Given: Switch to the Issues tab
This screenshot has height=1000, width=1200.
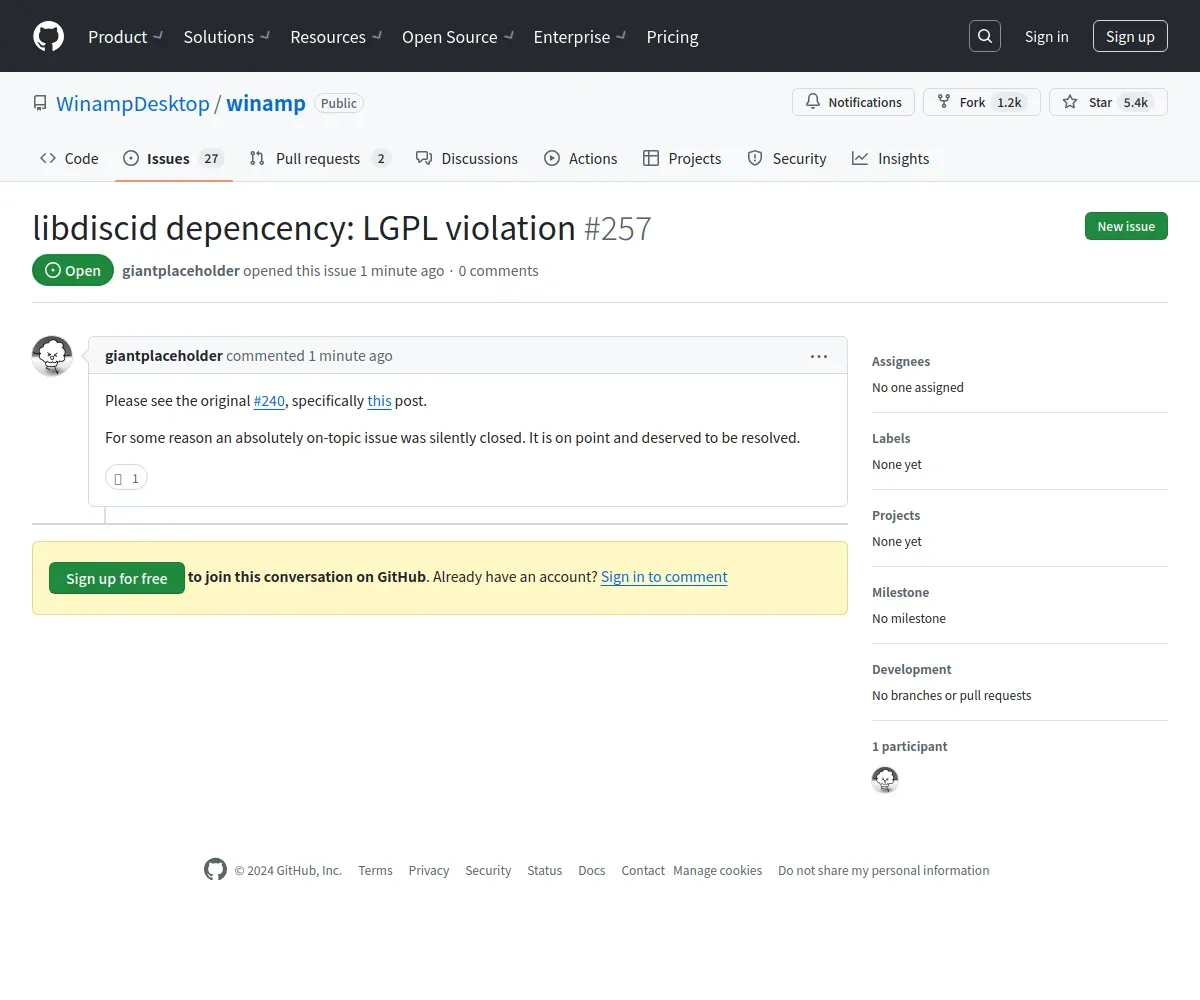Looking at the screenshot, I should click(174, 158).
